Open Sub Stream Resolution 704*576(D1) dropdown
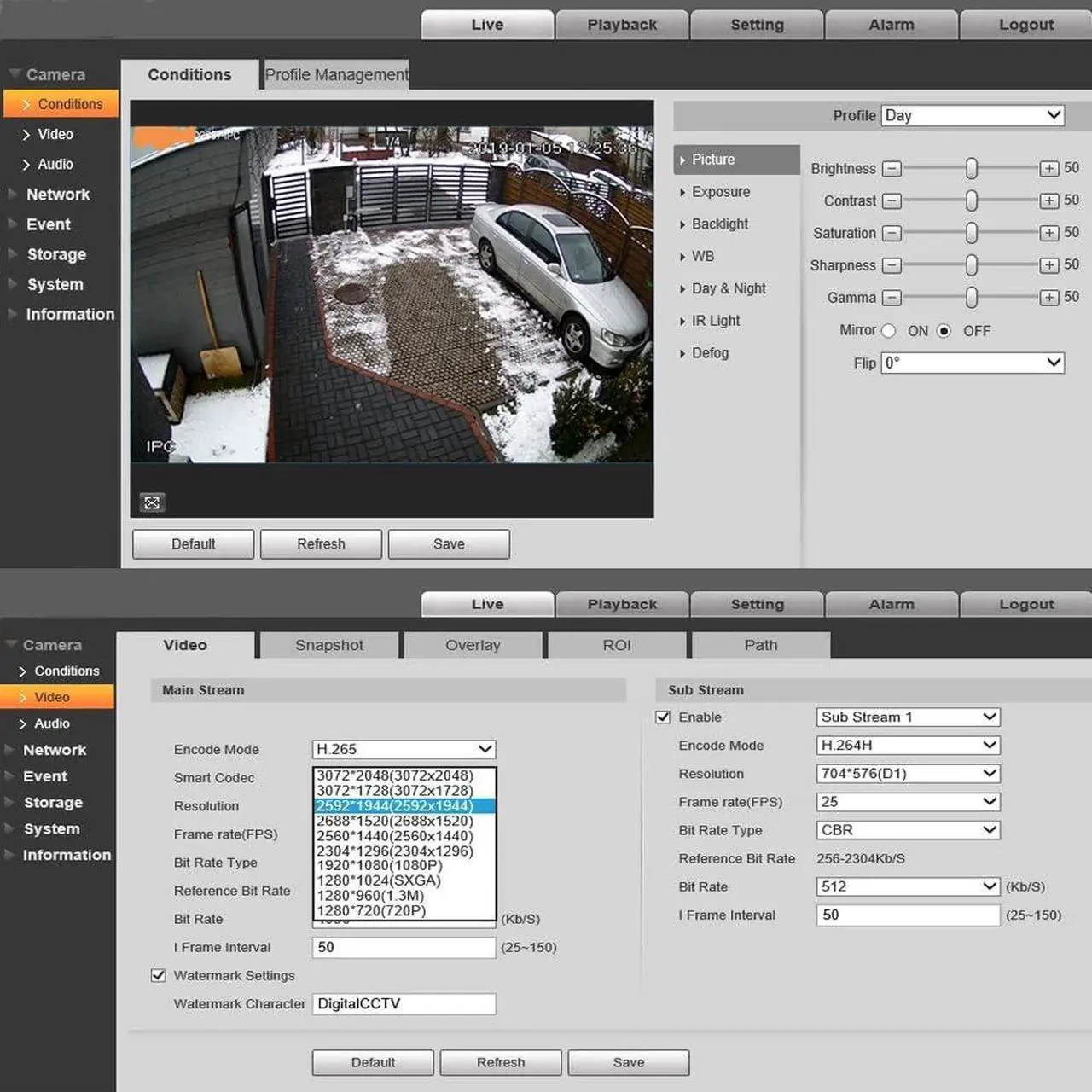Image resolution: width=1092 pixels, height=1092 pixels. point(908,773)
